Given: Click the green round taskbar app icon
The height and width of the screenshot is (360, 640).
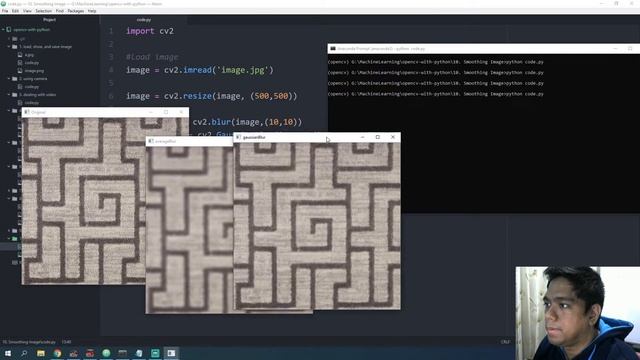Looking at the screenshot, I should [106, 353].
